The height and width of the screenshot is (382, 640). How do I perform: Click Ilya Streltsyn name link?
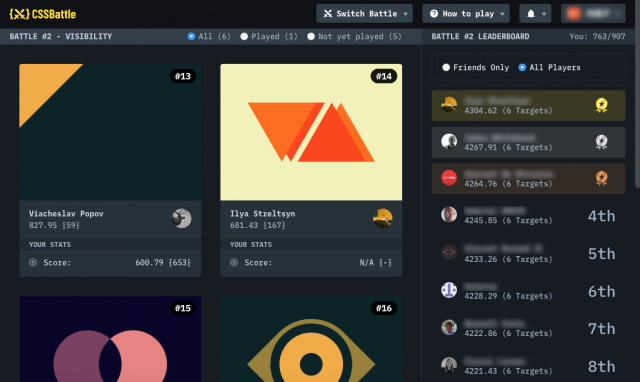(x=262, y=213)
